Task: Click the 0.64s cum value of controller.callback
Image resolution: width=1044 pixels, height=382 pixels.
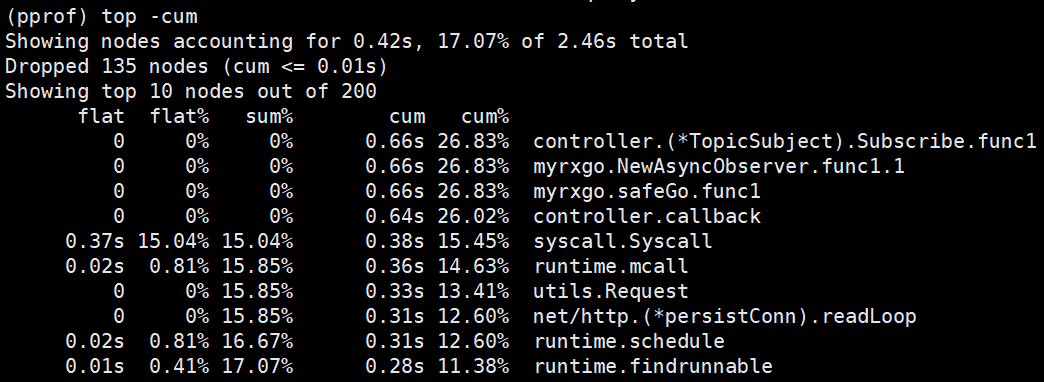Action: 394,216
